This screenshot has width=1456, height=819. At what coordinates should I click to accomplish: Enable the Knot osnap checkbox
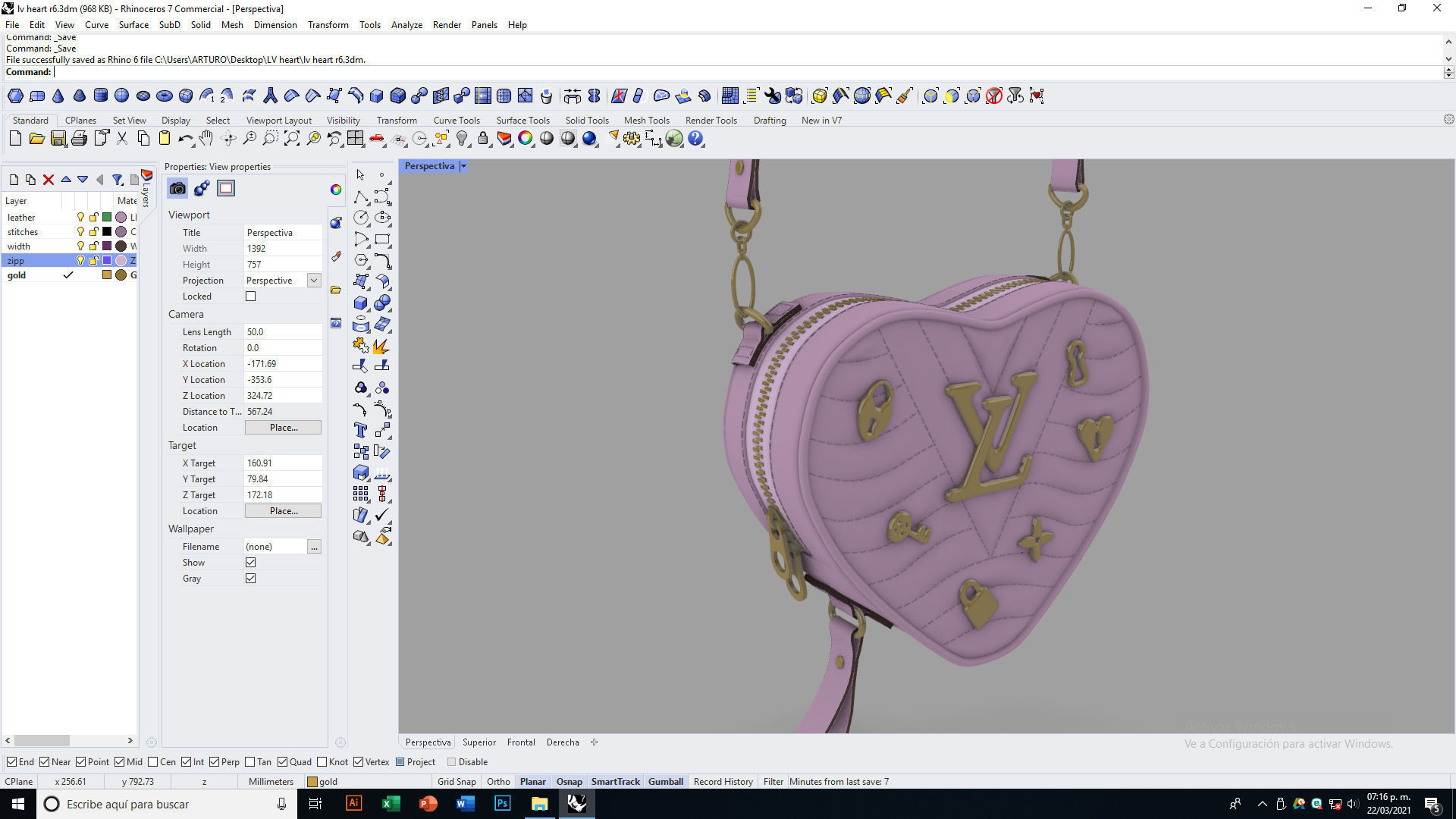tap(322, 762)
